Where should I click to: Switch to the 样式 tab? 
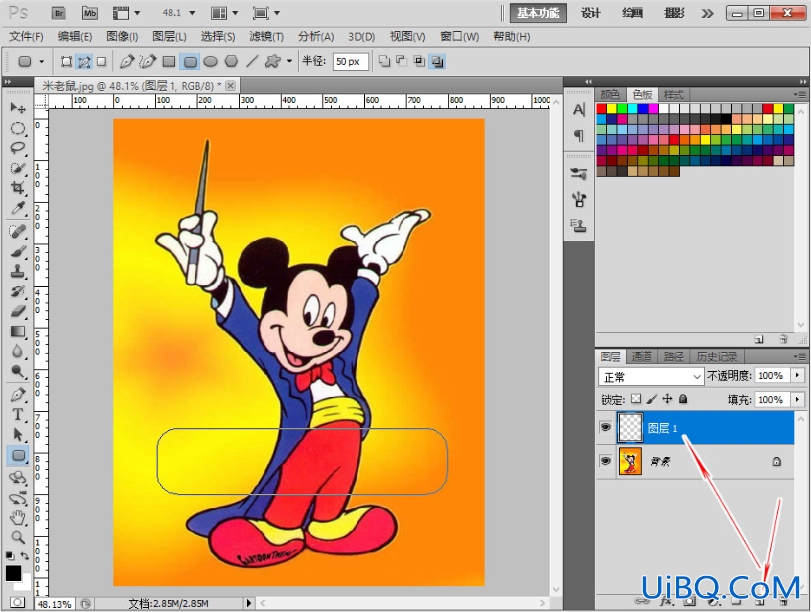(x=673, y=95)
